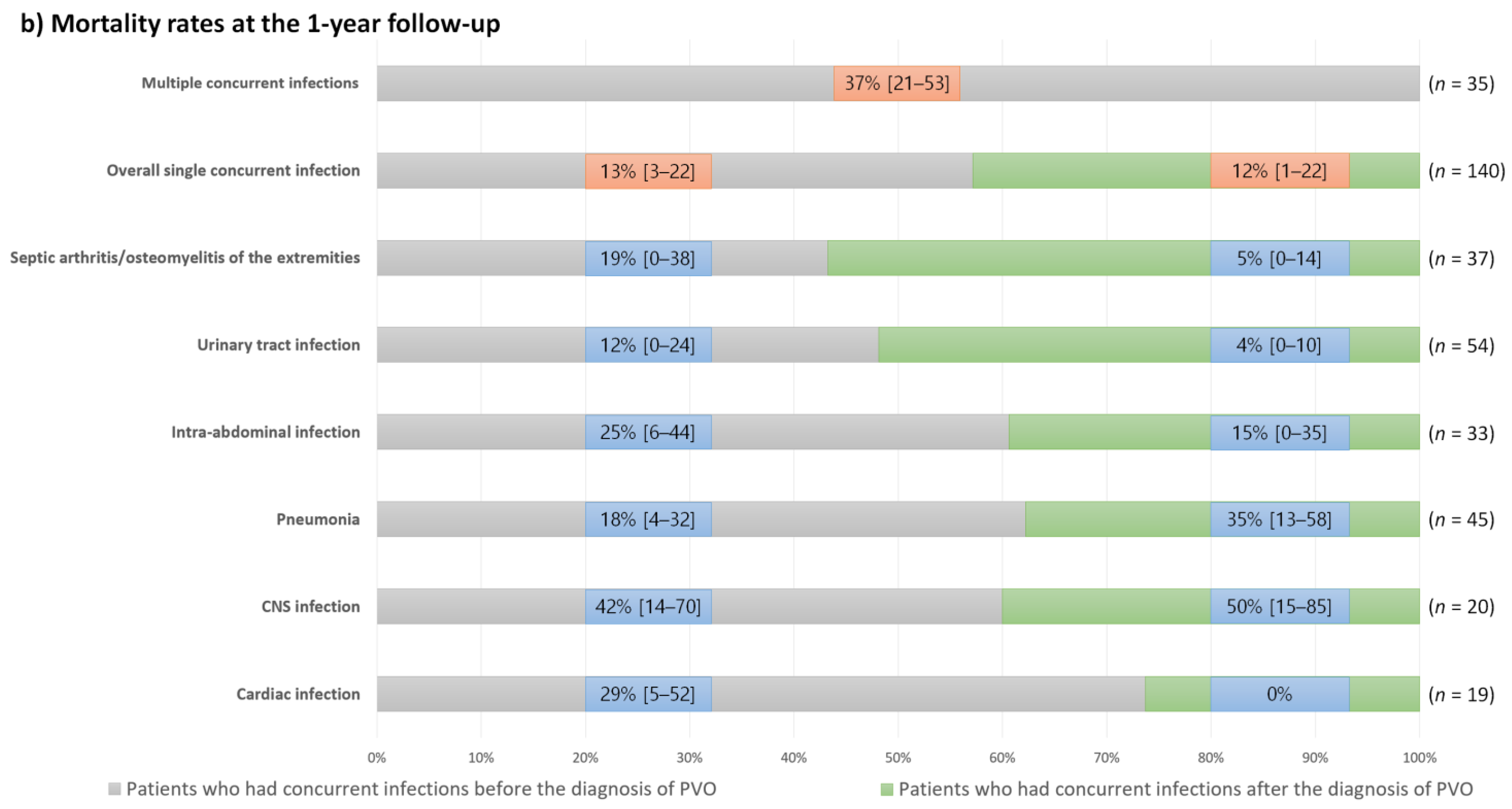The image size is (1512, 809).
Task: Select the 37% [21–53] data label
Action: click(x=896, y=83)
